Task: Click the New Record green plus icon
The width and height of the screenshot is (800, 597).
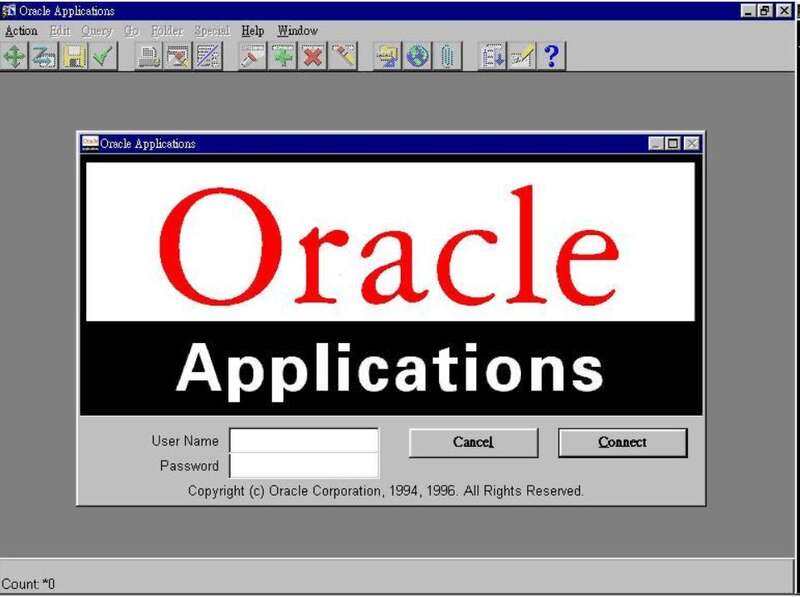Action: tap(282, 56)
